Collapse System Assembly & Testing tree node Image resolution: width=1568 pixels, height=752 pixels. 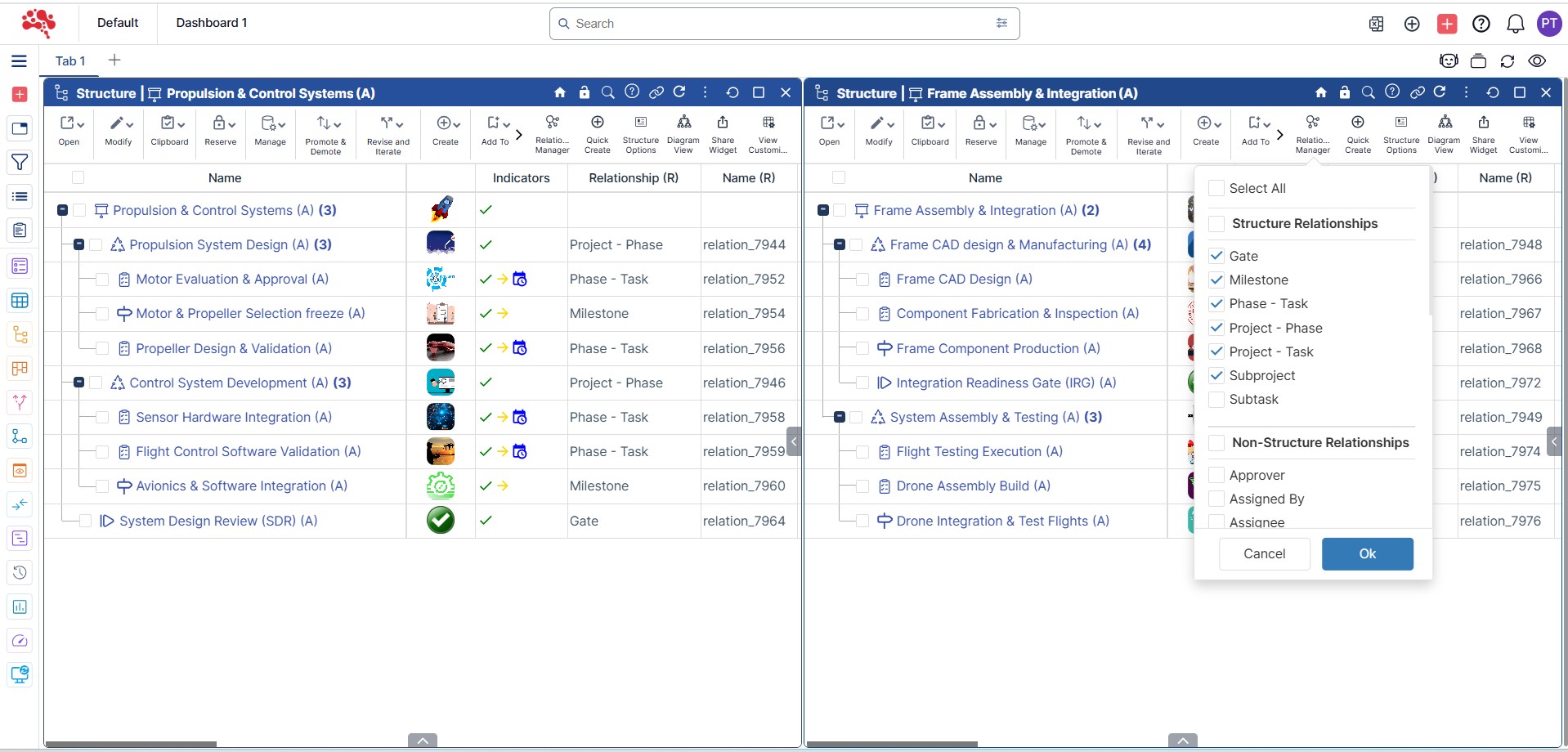click(x=840, y=418)
